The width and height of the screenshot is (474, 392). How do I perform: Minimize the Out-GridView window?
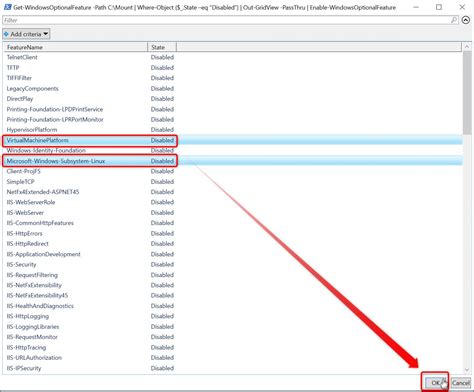416,7
